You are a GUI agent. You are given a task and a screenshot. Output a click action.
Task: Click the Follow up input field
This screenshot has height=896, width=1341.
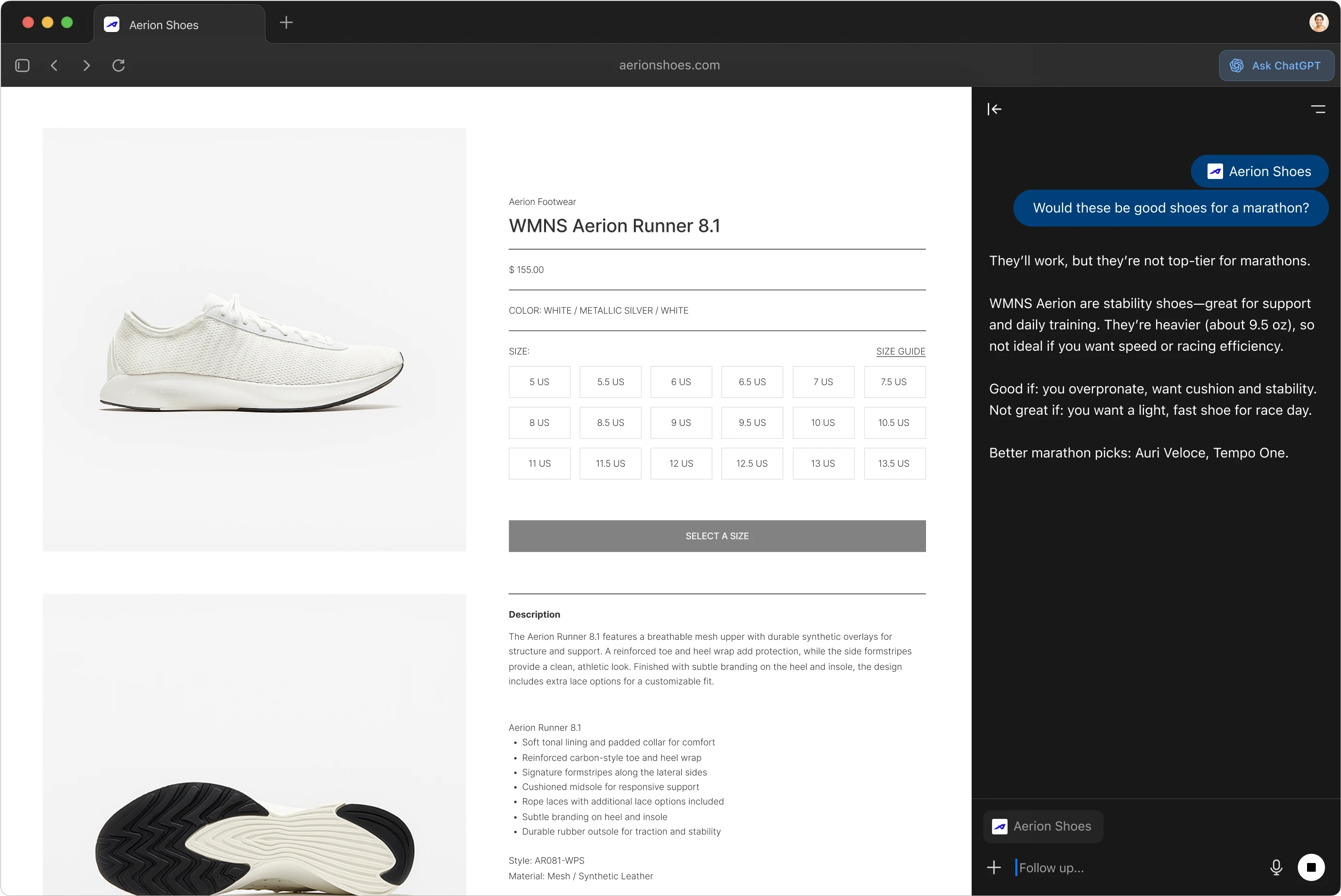[x=1086, y=867]
